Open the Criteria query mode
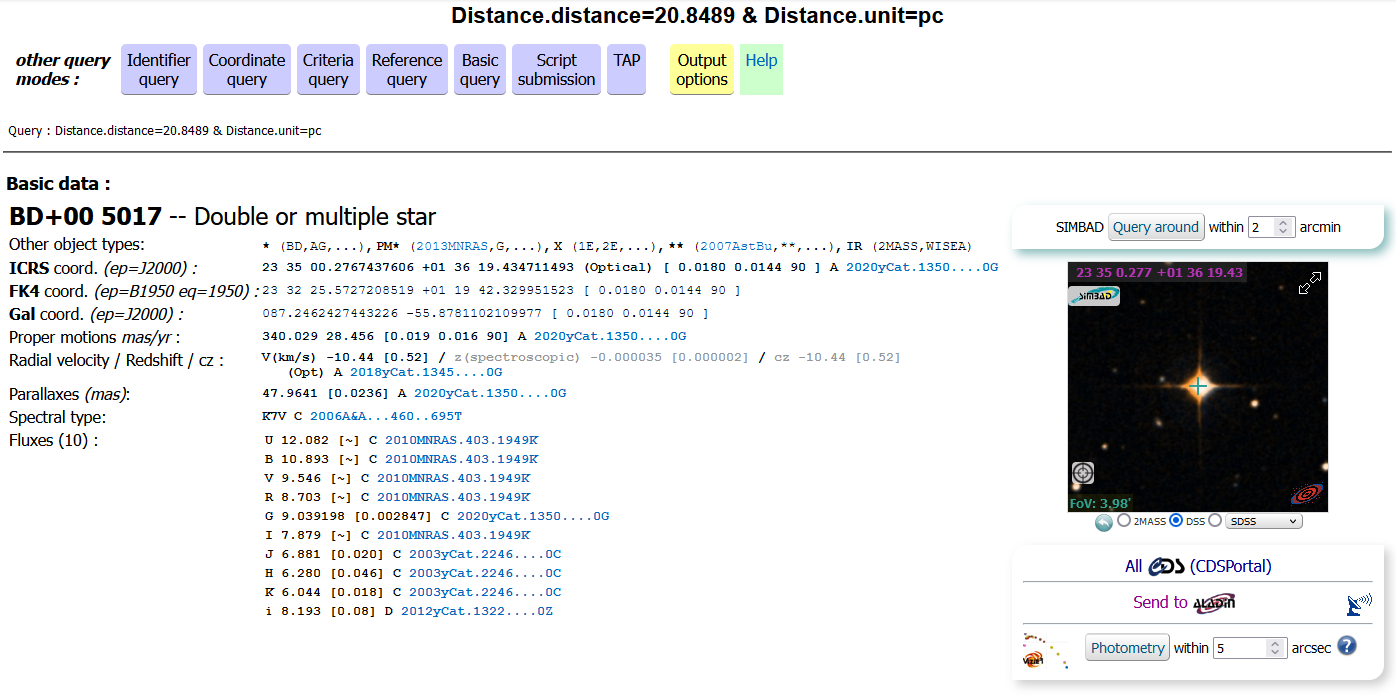The height and width of the screenshot is (696, 1396). pos(328,70)
